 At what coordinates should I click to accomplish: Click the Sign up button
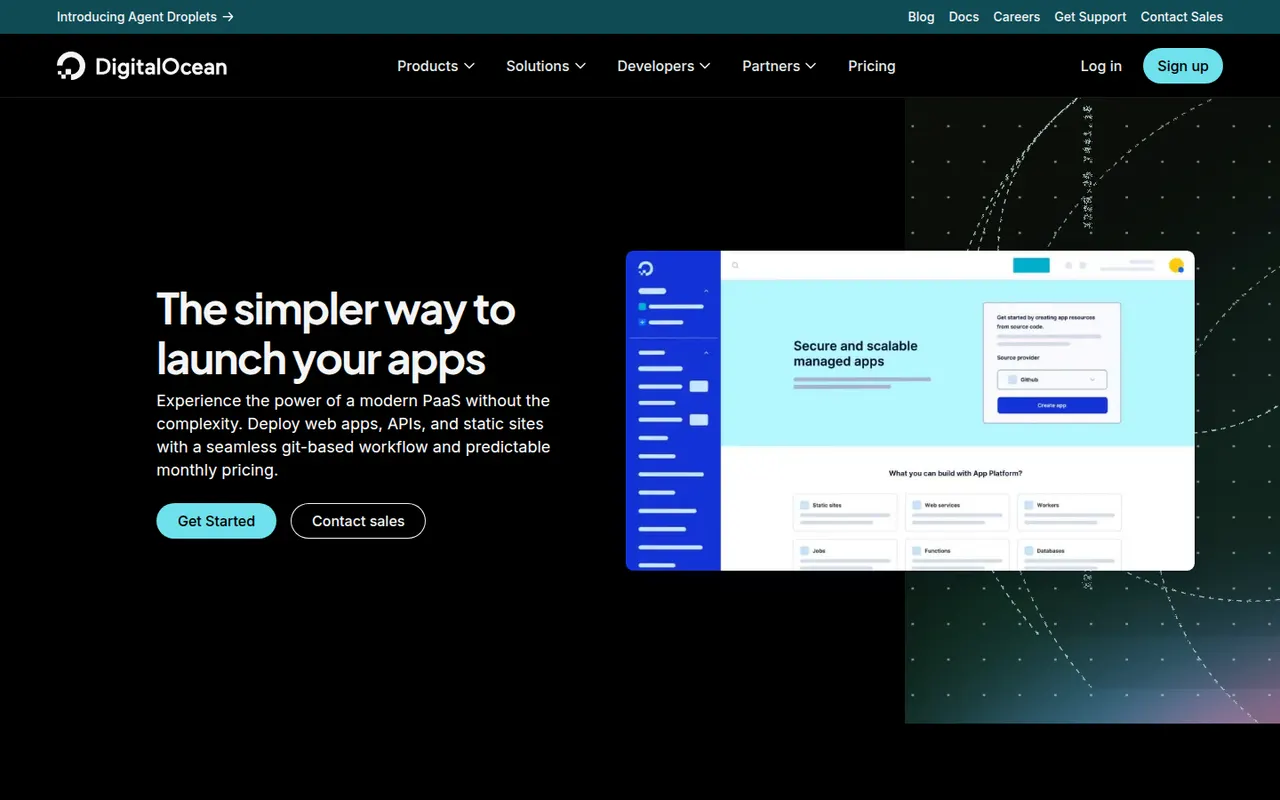tap(1183, 66)
